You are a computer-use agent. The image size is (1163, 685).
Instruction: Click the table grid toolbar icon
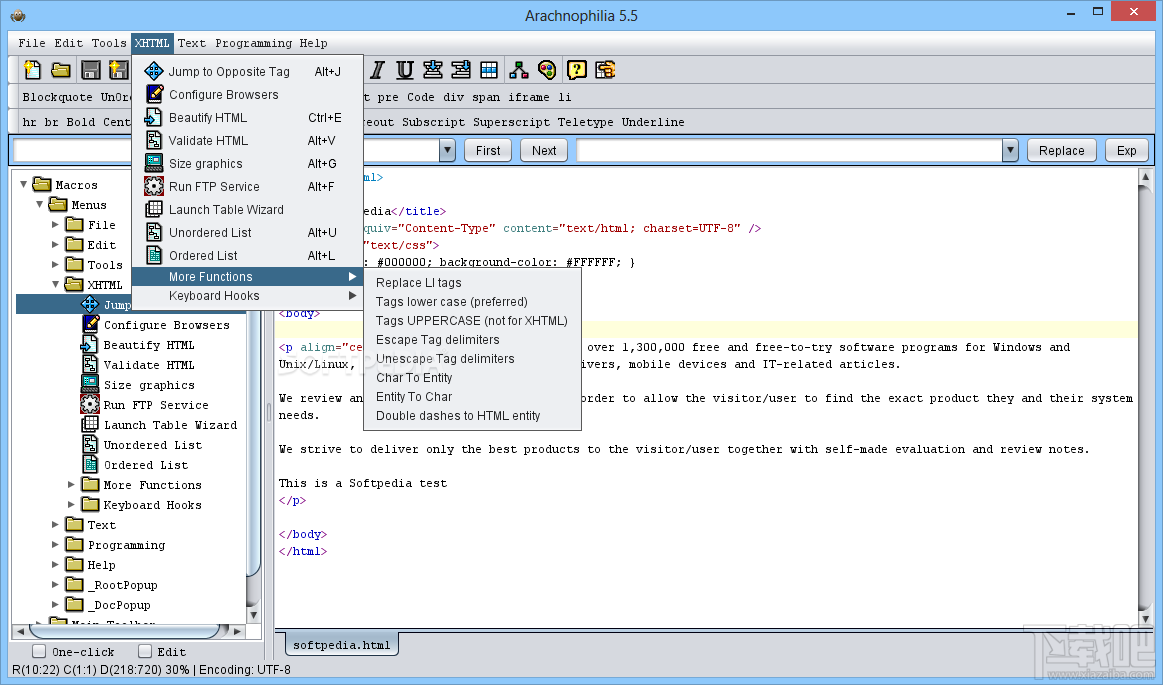coord(489,70)
